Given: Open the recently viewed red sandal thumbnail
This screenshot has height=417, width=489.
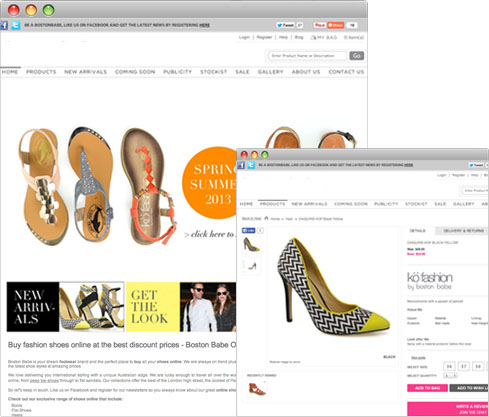Looking at the screenshot, I should pos(257,389).
